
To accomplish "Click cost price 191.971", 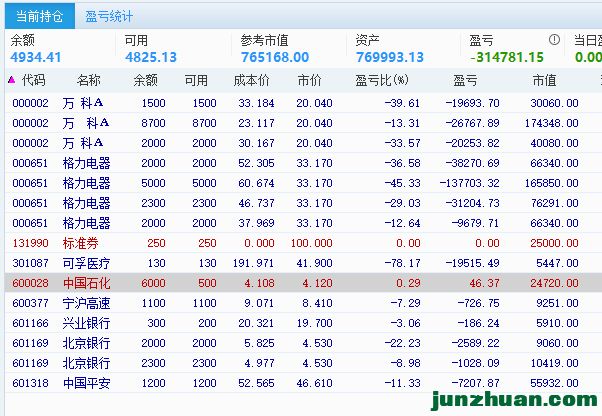I will [253, 263].
